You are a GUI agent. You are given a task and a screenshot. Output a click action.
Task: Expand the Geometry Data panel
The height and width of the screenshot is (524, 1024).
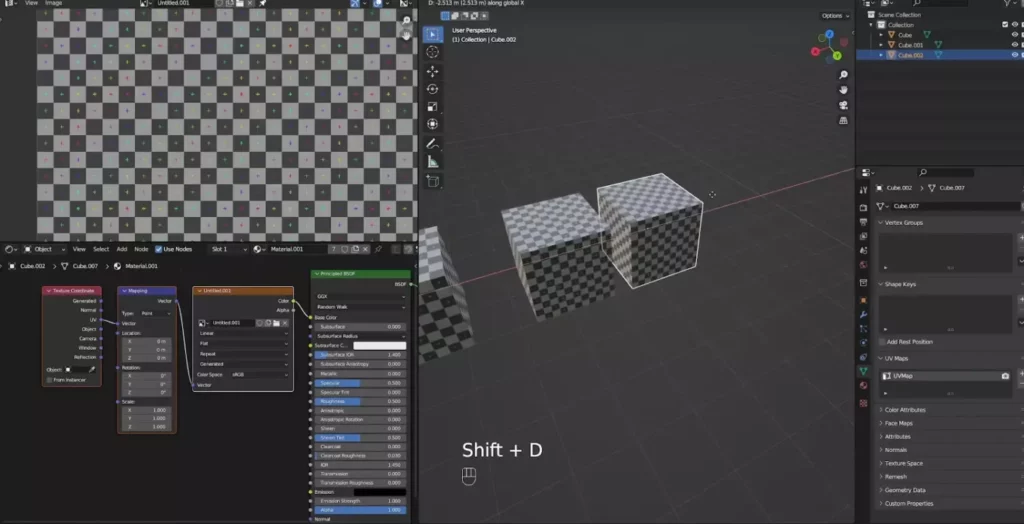(x=904, y=490)
